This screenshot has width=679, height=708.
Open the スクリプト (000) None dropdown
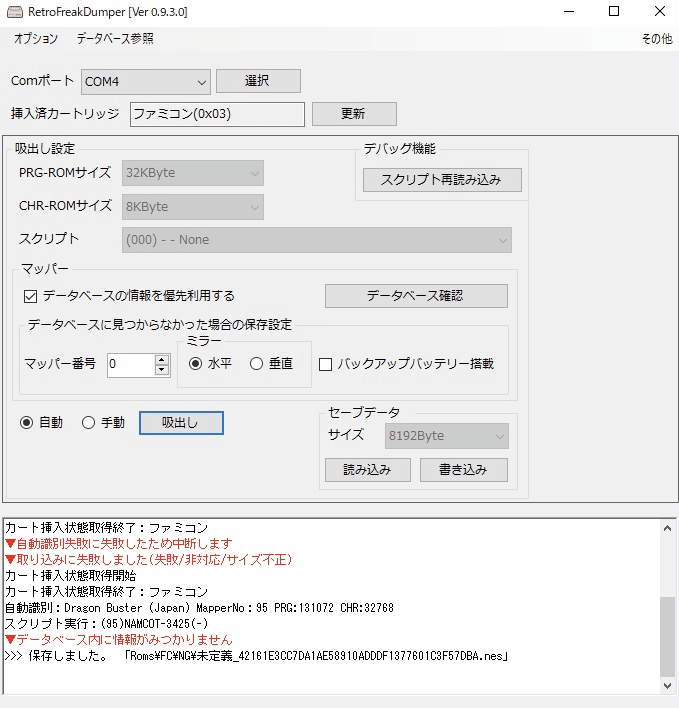(316, 240)
